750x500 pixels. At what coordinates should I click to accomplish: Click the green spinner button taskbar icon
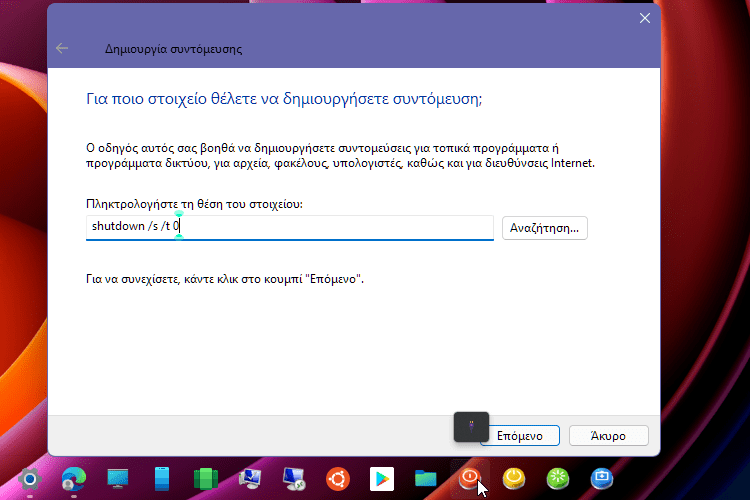pyautogui.click(x=558, y=479)
